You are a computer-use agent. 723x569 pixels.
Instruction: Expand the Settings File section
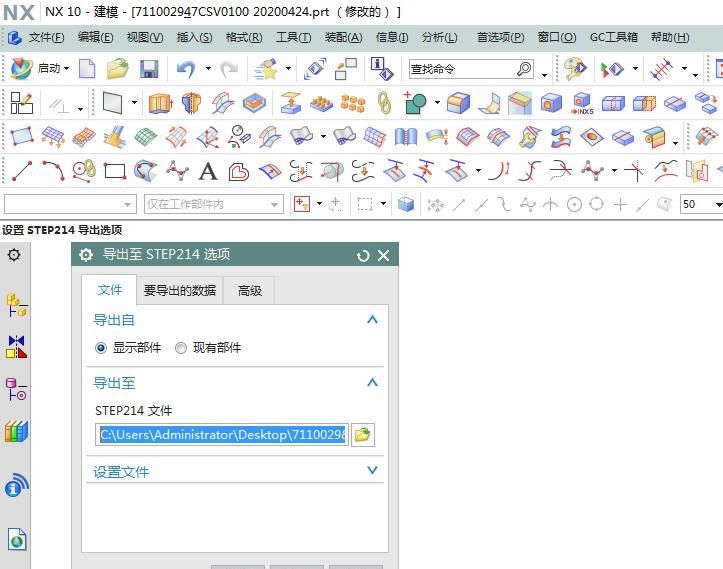(372, 470)
